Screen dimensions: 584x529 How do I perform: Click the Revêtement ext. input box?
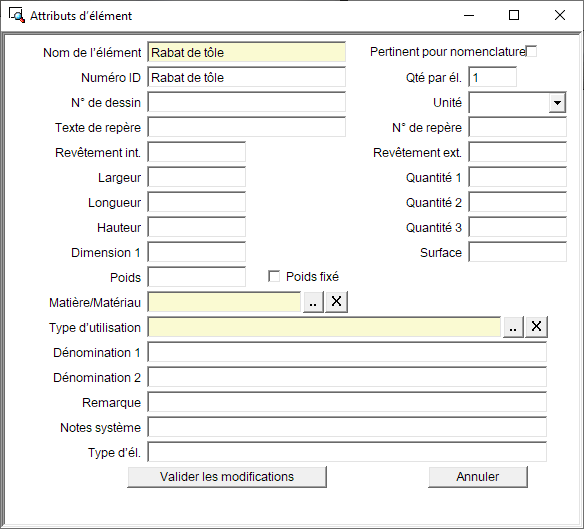[518, 152]
